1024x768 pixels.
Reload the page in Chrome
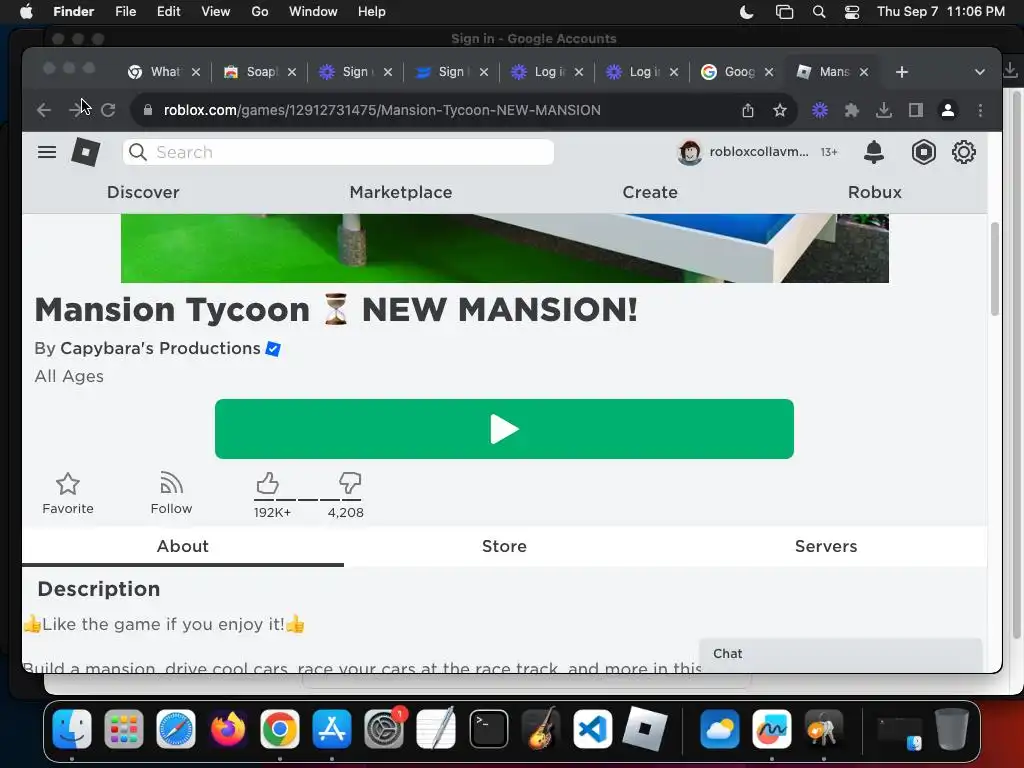(x=108, y=110)
